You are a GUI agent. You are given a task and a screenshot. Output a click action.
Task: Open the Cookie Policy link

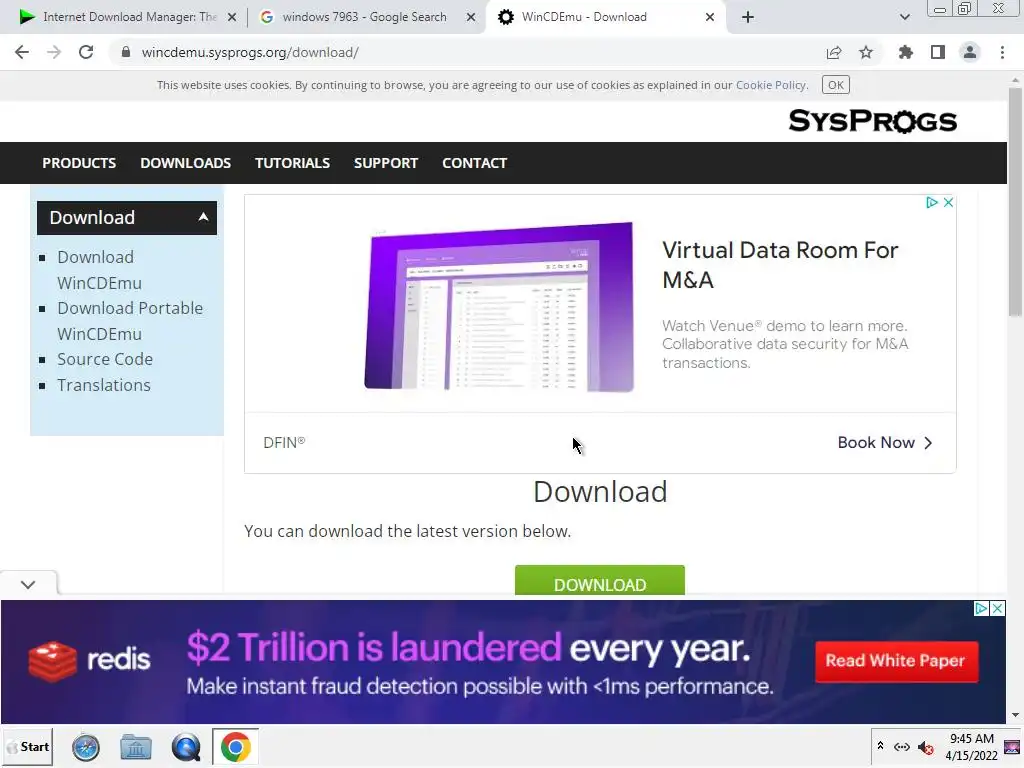(x=771, y=85)
